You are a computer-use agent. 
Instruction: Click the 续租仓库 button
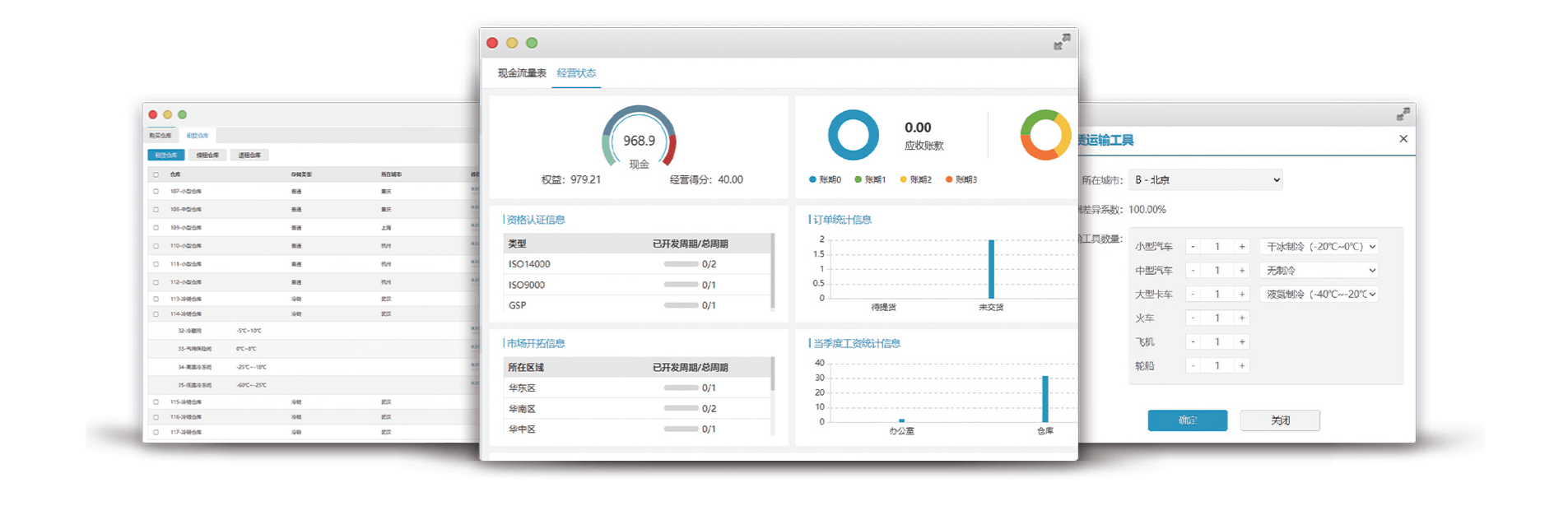207,156
